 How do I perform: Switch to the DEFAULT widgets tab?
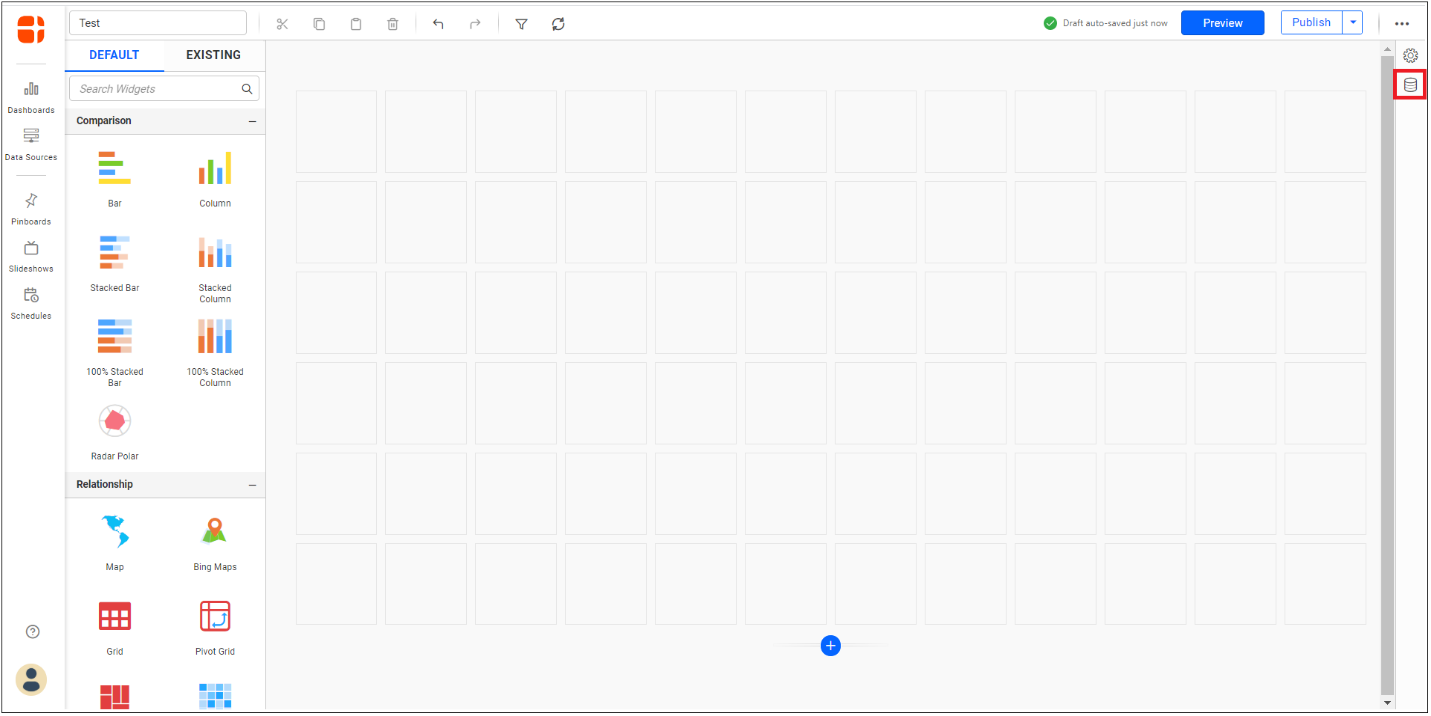tap(114, 55)
